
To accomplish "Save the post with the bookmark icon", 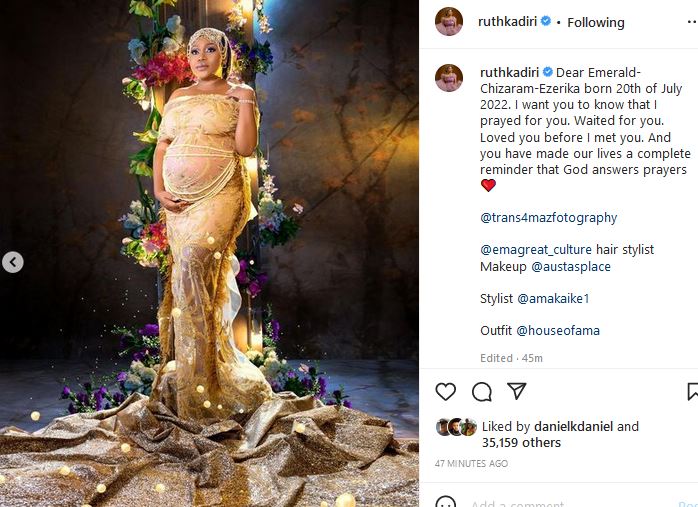I will (x=692, y=391).
